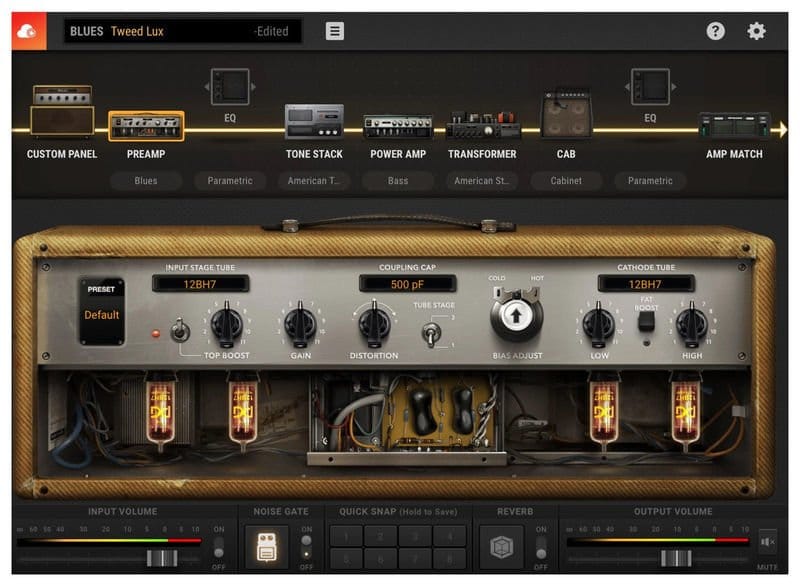The image size is (800, 586).
Task: Mute output with the speaker icon
Action: pos(767,542)
